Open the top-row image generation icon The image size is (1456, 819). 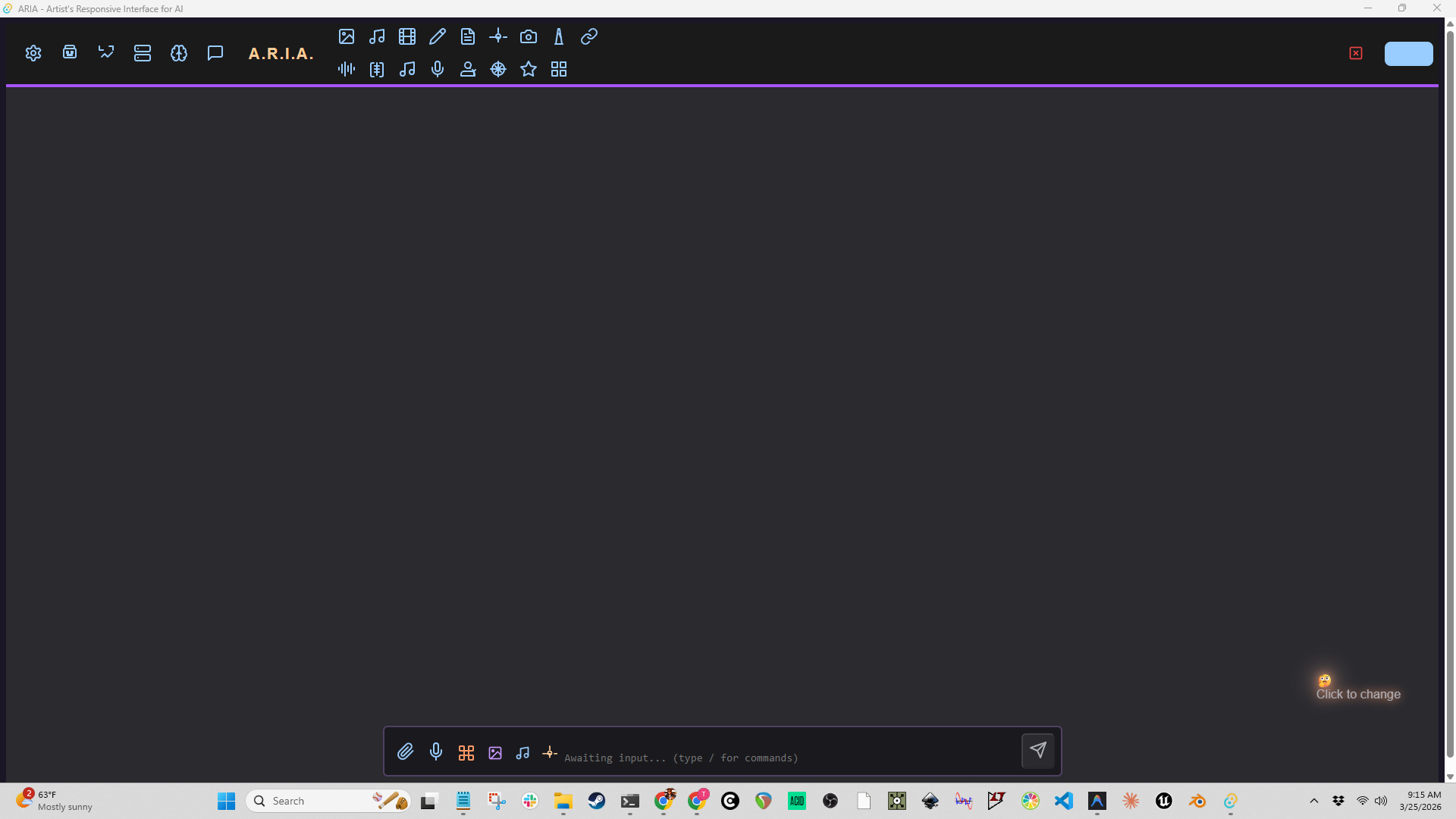[x=347, y=36]
